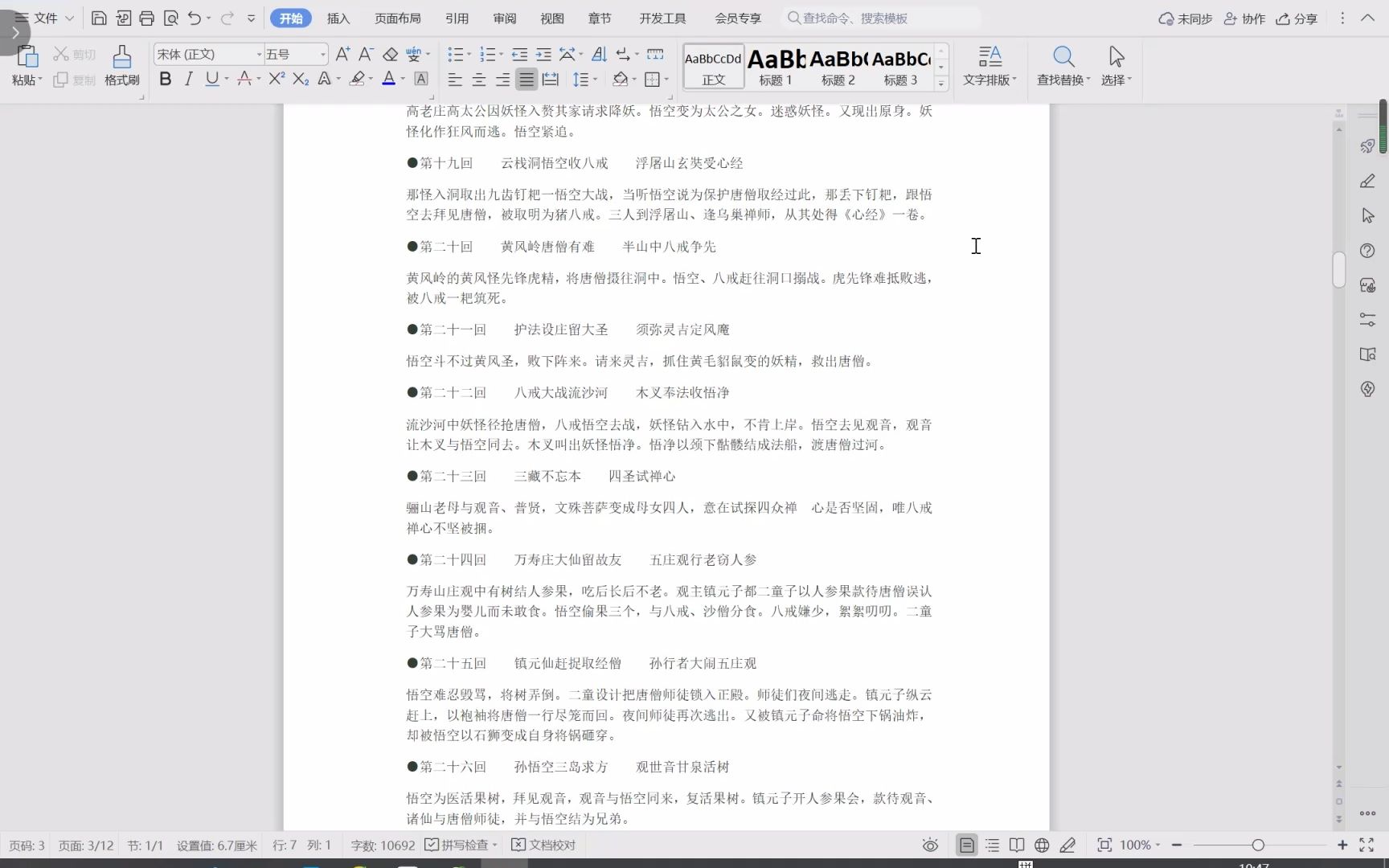Viewport: 1389px width, 868px height.
Task: Open the View (视图) tab
Action: point(552,18)
